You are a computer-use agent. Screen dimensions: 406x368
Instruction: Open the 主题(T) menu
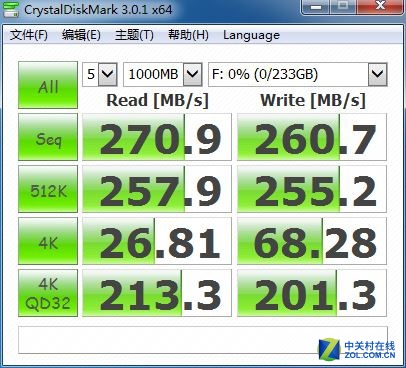coord(134,35)
